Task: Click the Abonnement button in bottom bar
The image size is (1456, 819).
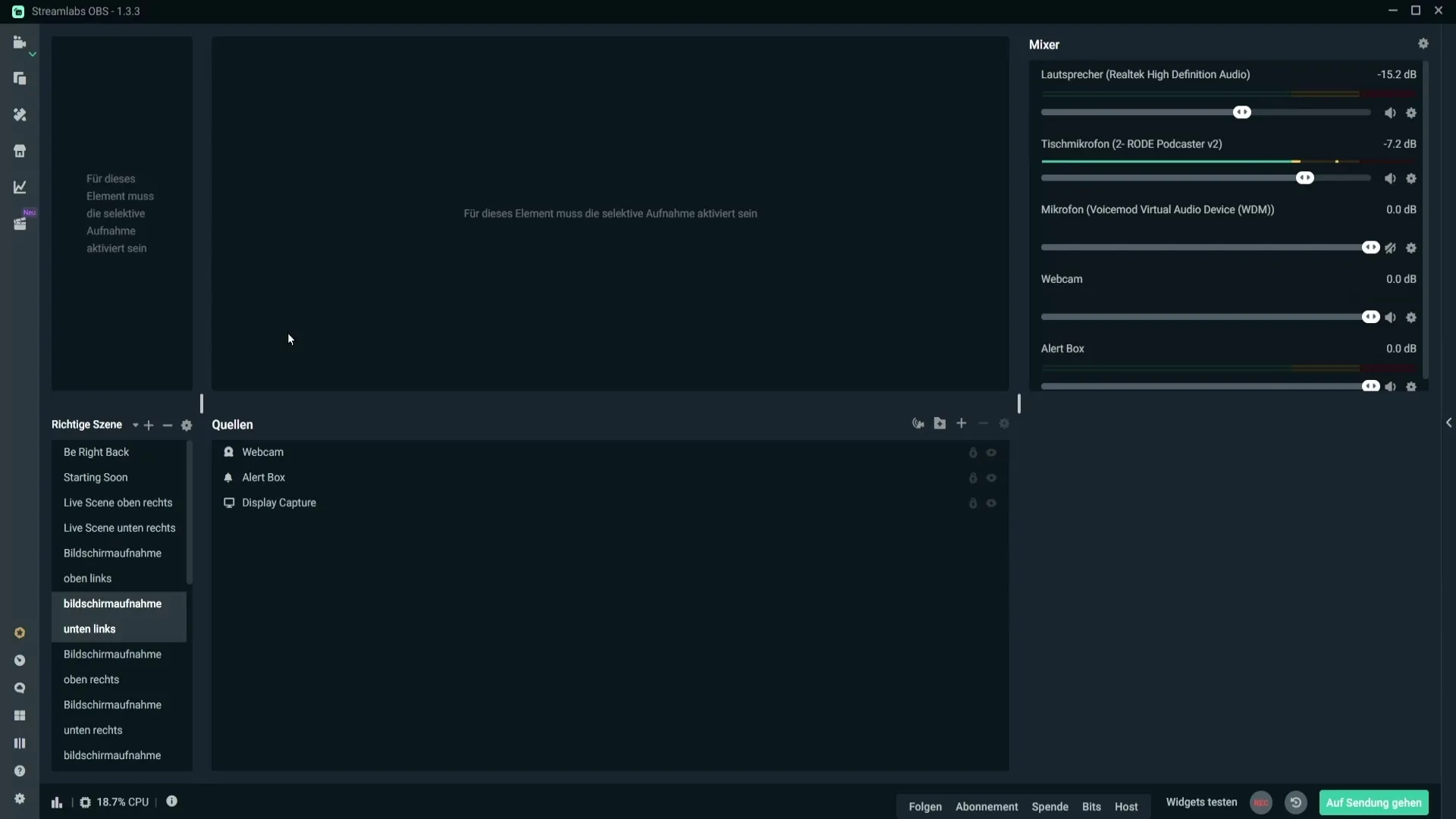Action: click(987, 806)
